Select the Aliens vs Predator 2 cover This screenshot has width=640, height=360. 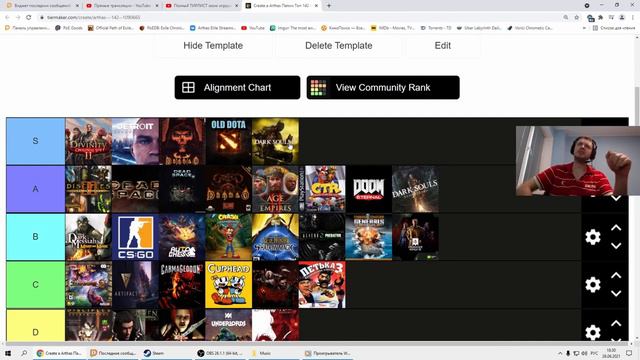(x=322, y=237)
